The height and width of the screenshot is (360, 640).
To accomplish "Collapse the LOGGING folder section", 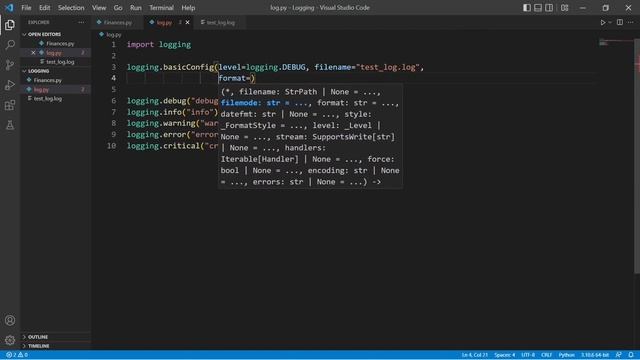I will click(56, 71).
